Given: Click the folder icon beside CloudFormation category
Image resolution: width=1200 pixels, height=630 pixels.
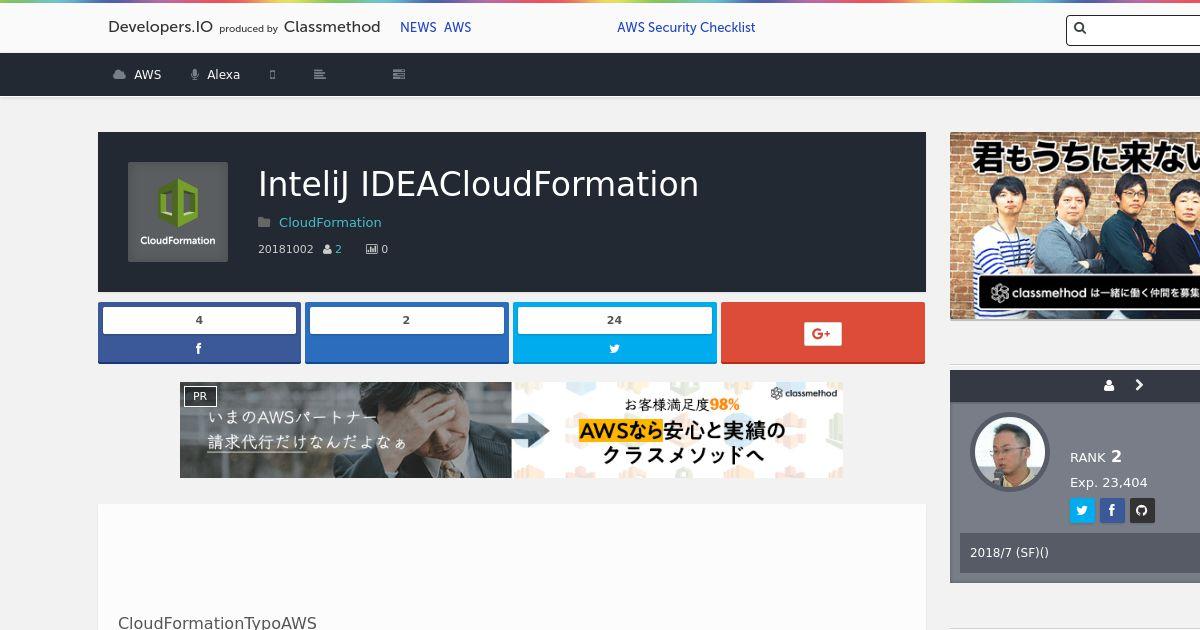Looking at the screenshot, I should point(264,222).
